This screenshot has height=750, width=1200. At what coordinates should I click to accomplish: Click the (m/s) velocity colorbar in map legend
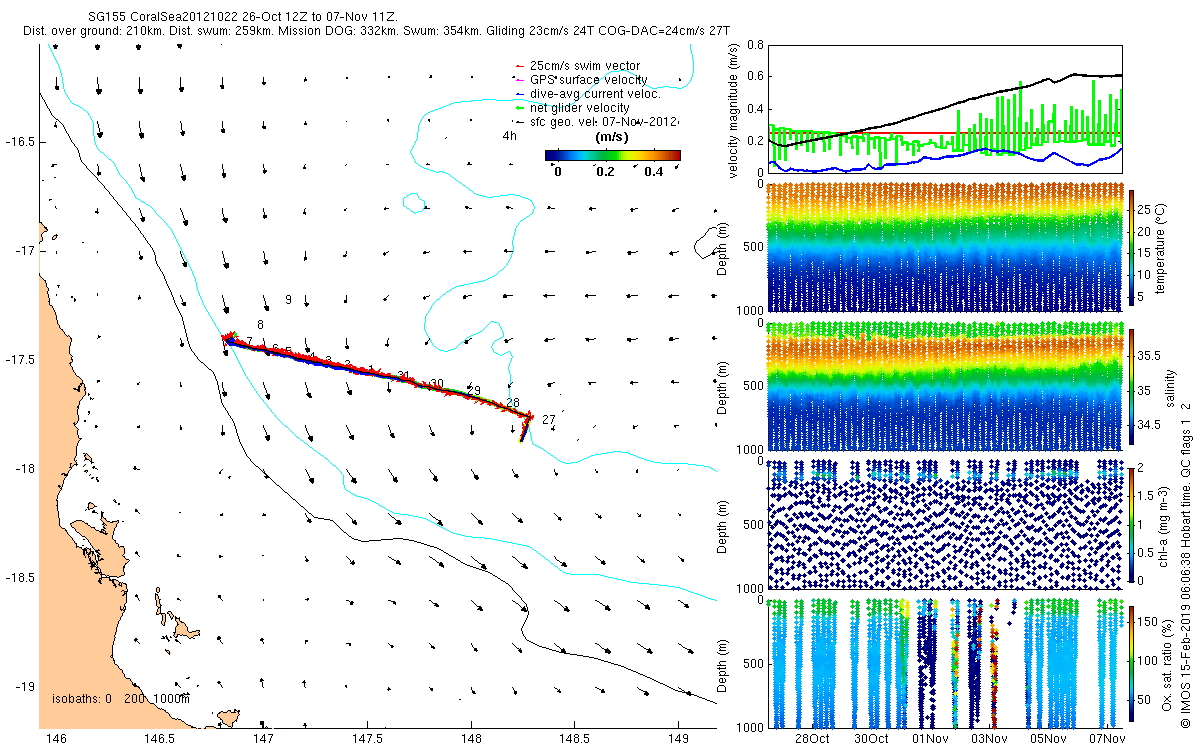tap(613, 155)
